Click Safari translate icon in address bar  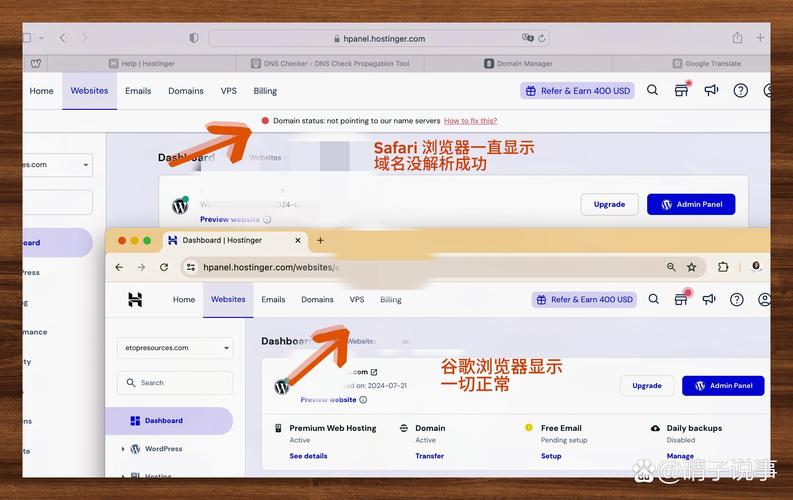527,38
